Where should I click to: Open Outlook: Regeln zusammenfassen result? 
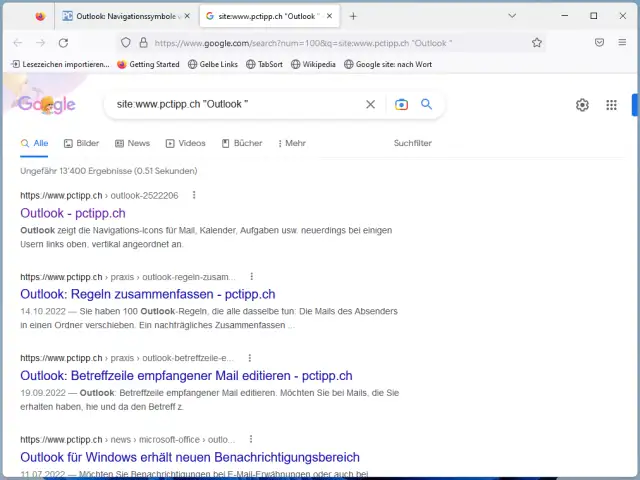click(148, 294)
